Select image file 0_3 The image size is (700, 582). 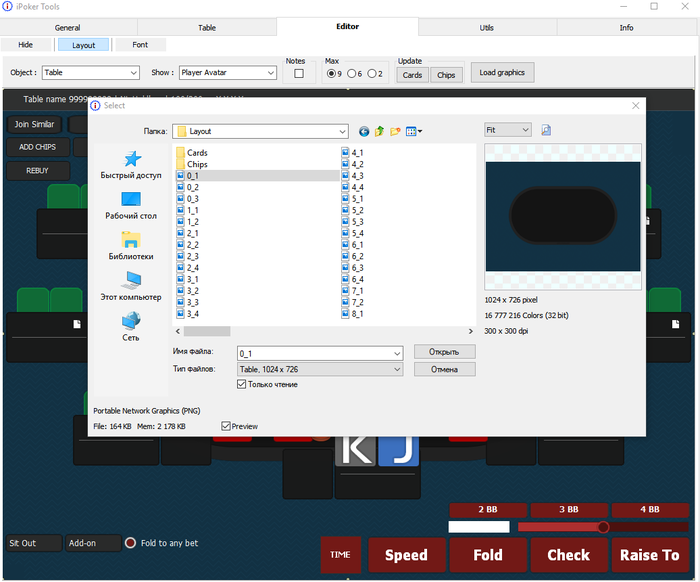coord(188,199)
